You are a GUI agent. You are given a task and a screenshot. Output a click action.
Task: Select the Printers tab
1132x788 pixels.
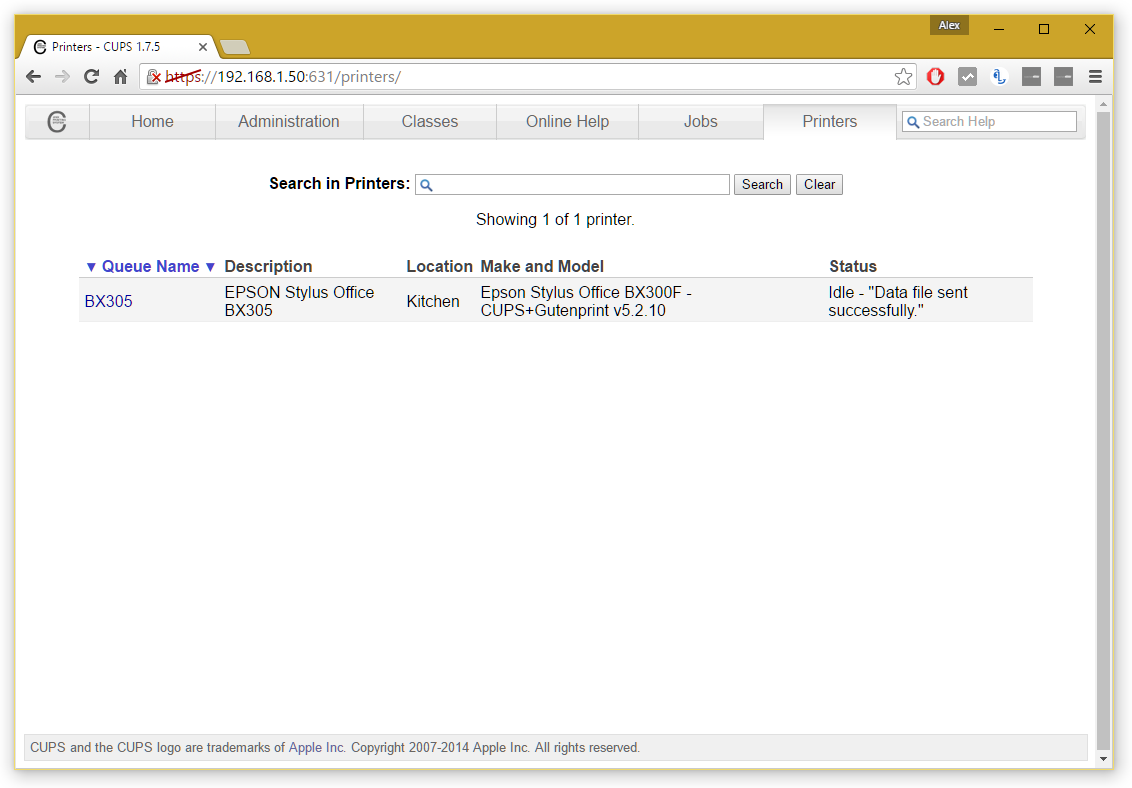coord(830,121)
